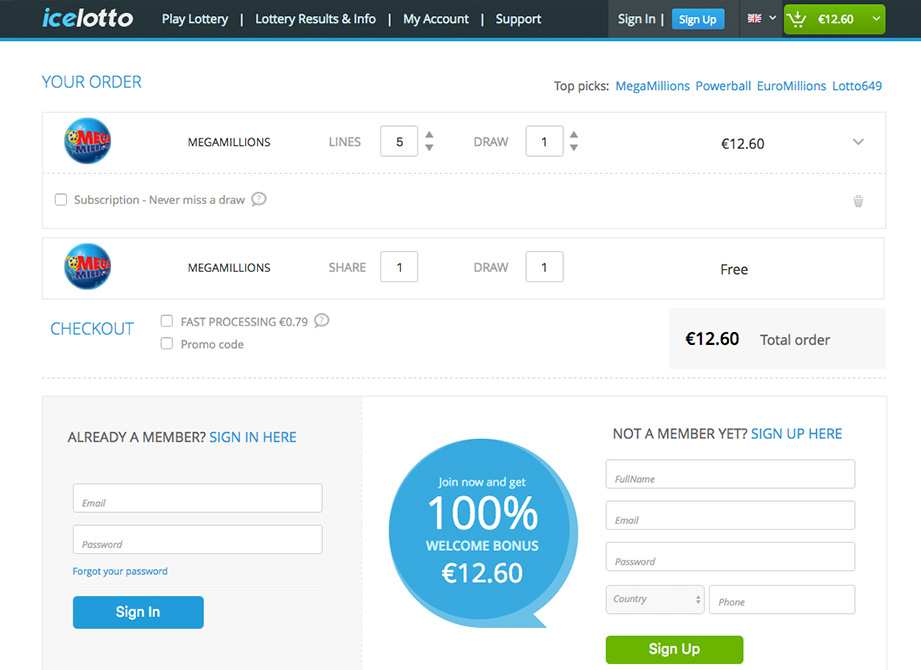Enable Subscription - Never miss a draw
Image resolution: width=921 pixels, height=670 pixels.
pos(60,200)
